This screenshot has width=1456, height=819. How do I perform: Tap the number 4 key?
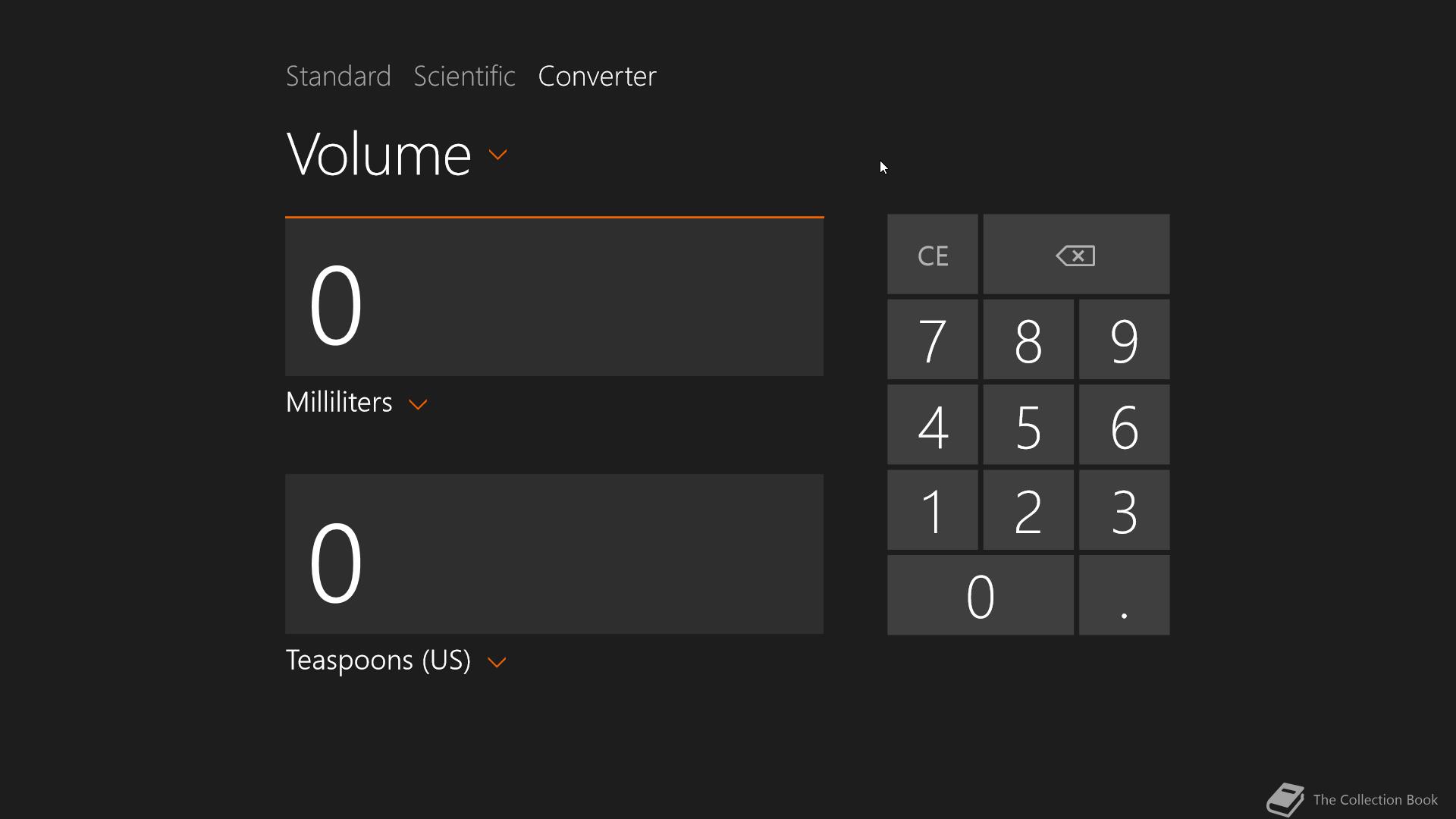click(x=932, y=425)
